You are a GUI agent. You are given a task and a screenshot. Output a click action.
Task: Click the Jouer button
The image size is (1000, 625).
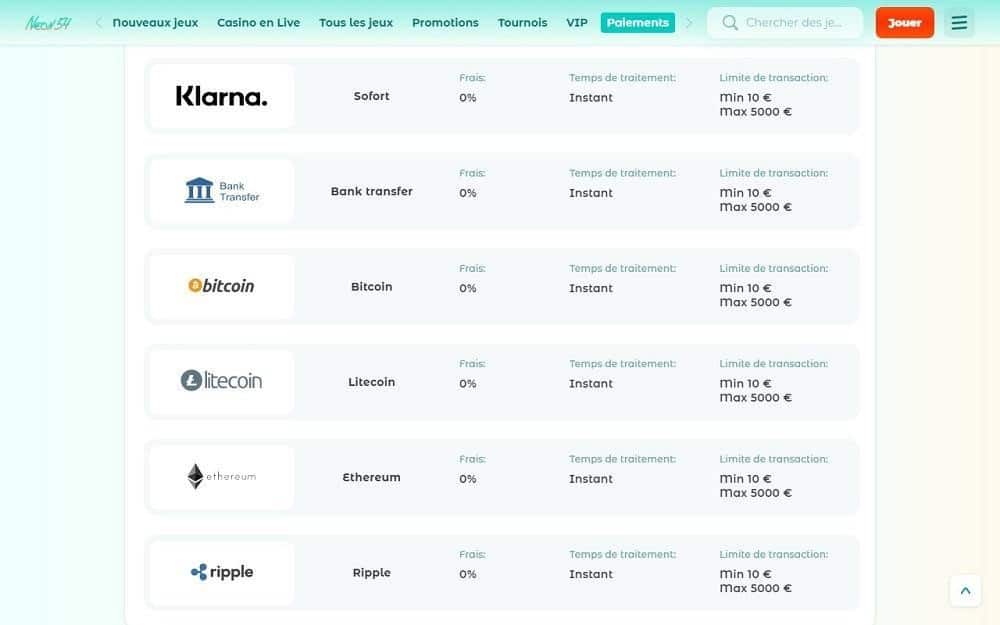pos(904,23)
